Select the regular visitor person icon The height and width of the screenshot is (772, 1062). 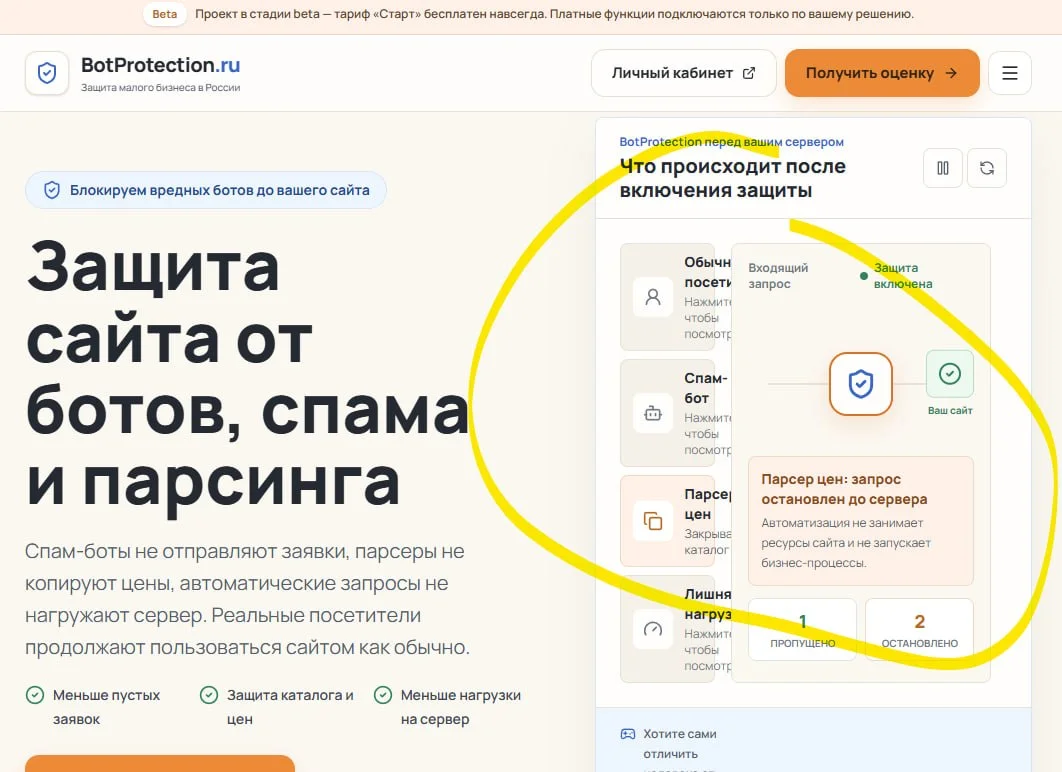pyautogui.click(x=653, y=297)
